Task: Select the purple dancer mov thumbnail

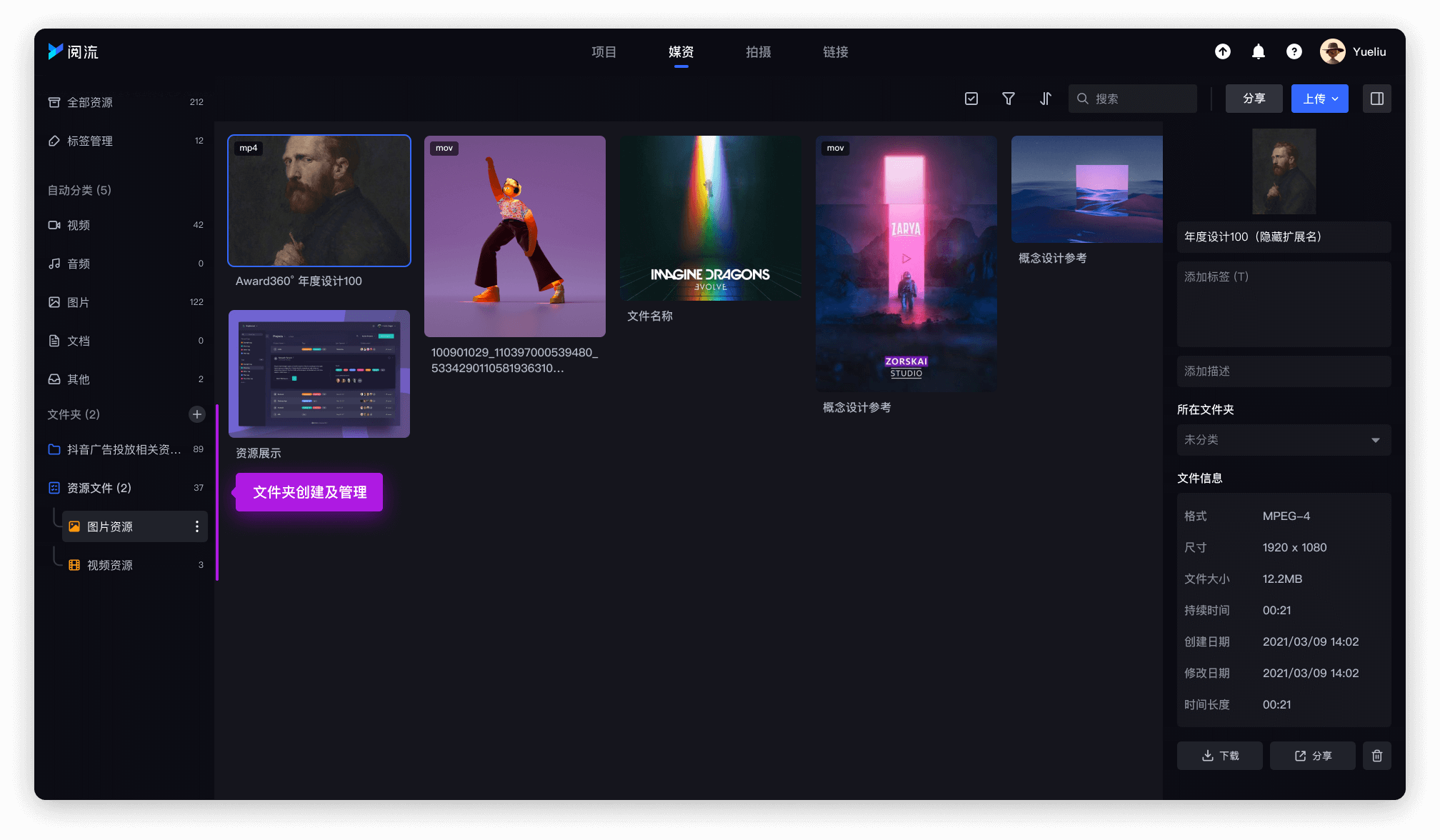Action: click(515, 236)
